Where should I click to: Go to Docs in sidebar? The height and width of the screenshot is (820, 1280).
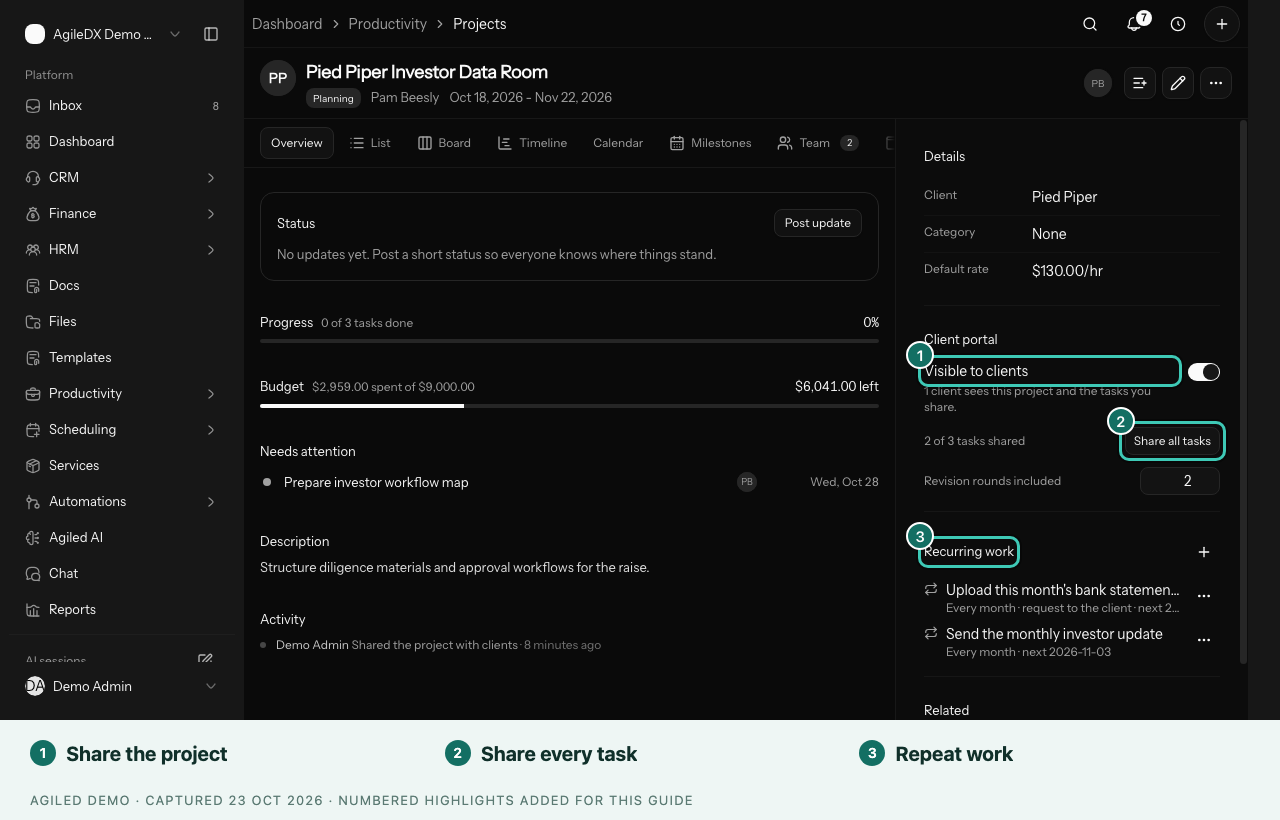click(122, 285)
